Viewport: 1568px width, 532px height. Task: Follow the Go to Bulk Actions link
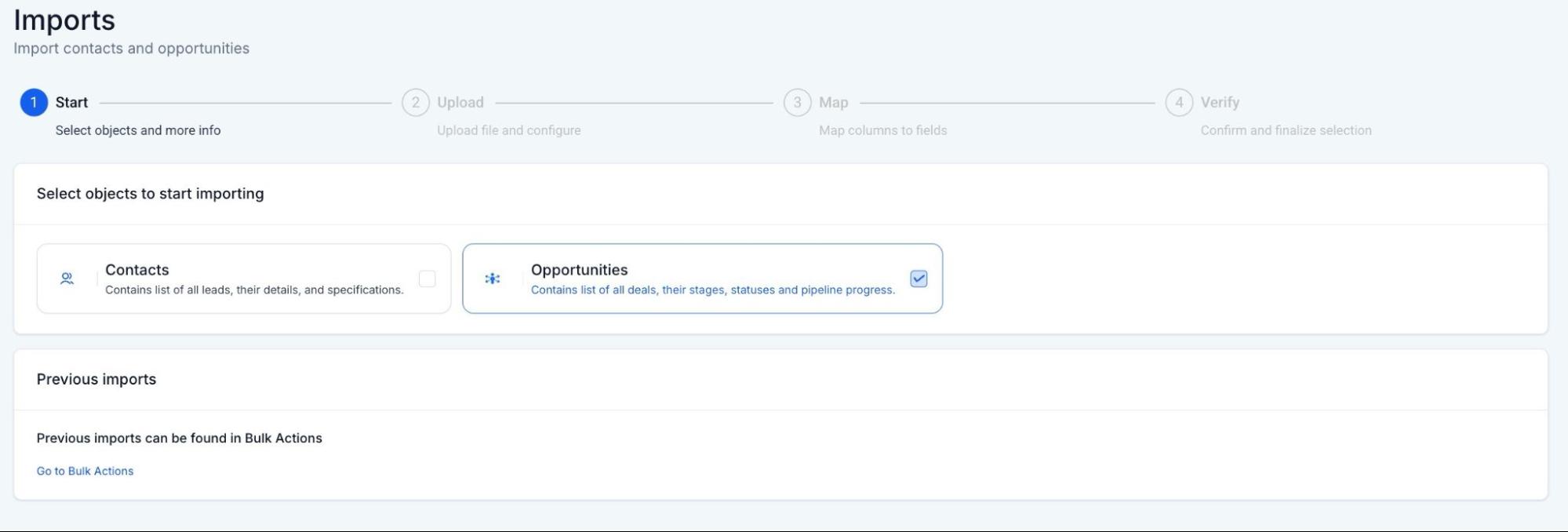(85, 471)
